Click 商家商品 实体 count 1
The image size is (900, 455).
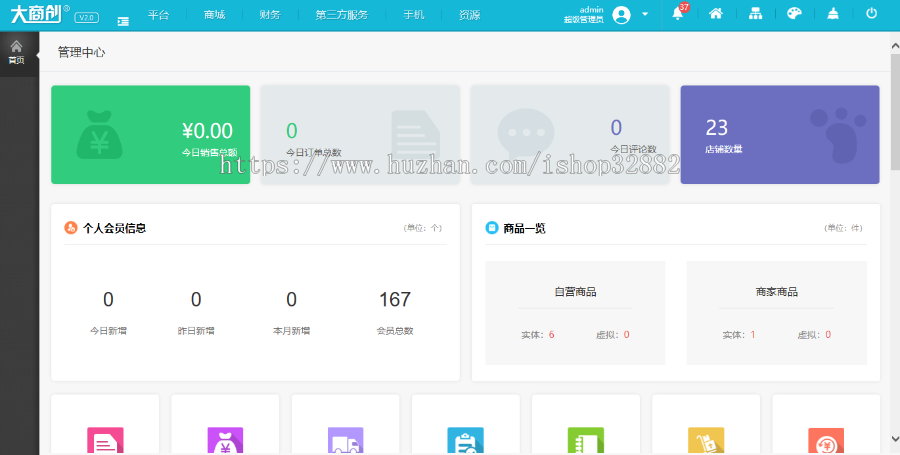(x=752, y=335)
